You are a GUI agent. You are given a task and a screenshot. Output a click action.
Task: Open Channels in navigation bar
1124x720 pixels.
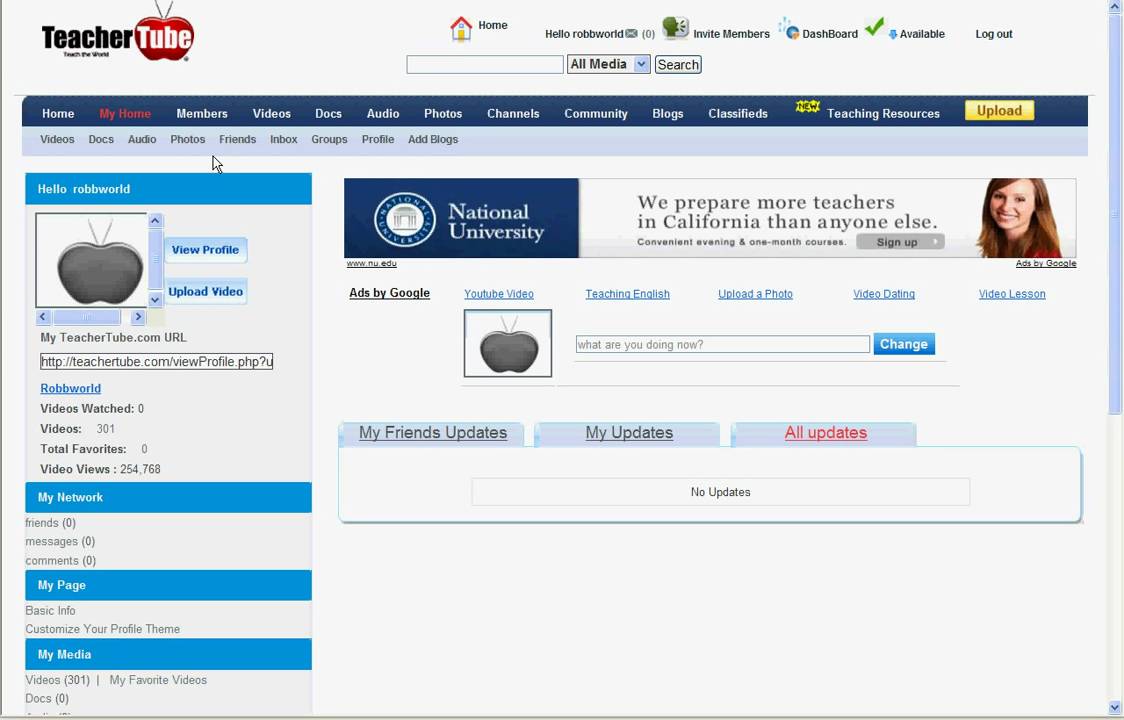point(513,113)
